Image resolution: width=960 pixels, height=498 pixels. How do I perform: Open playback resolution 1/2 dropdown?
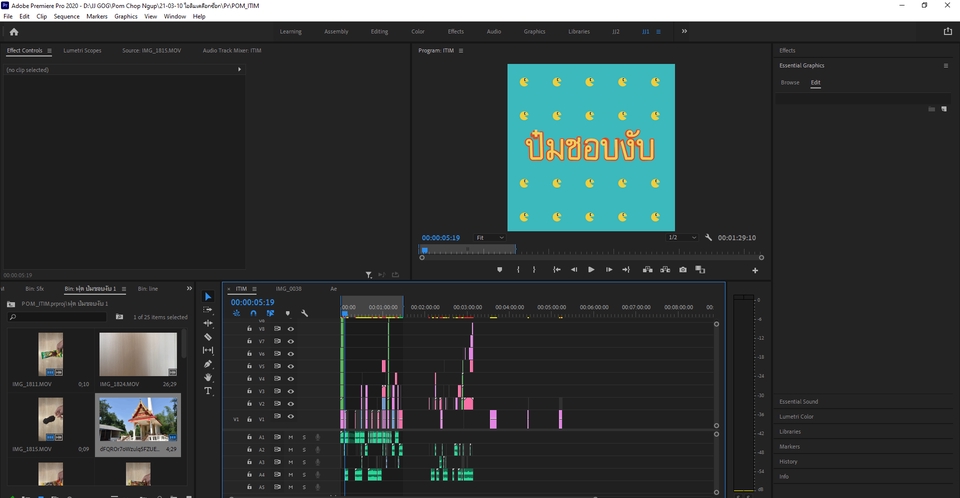point(681,238)
